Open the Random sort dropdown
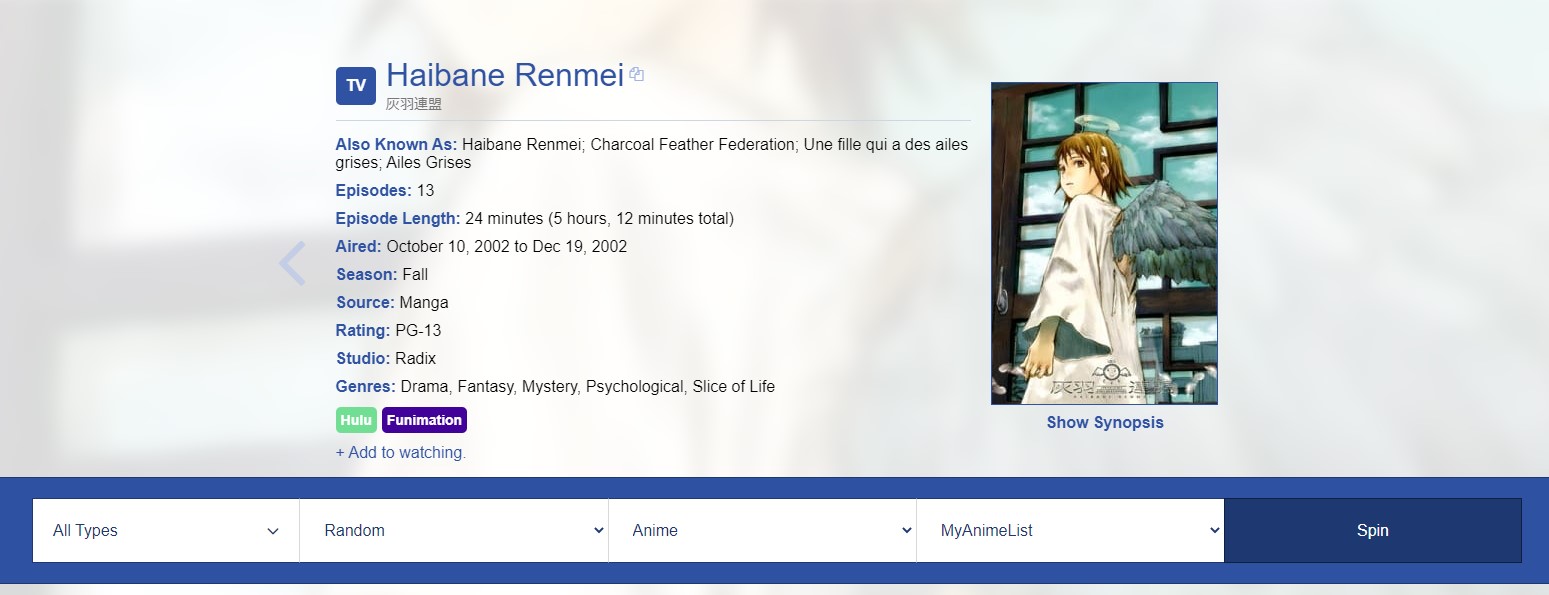 [x=454, y=530]
